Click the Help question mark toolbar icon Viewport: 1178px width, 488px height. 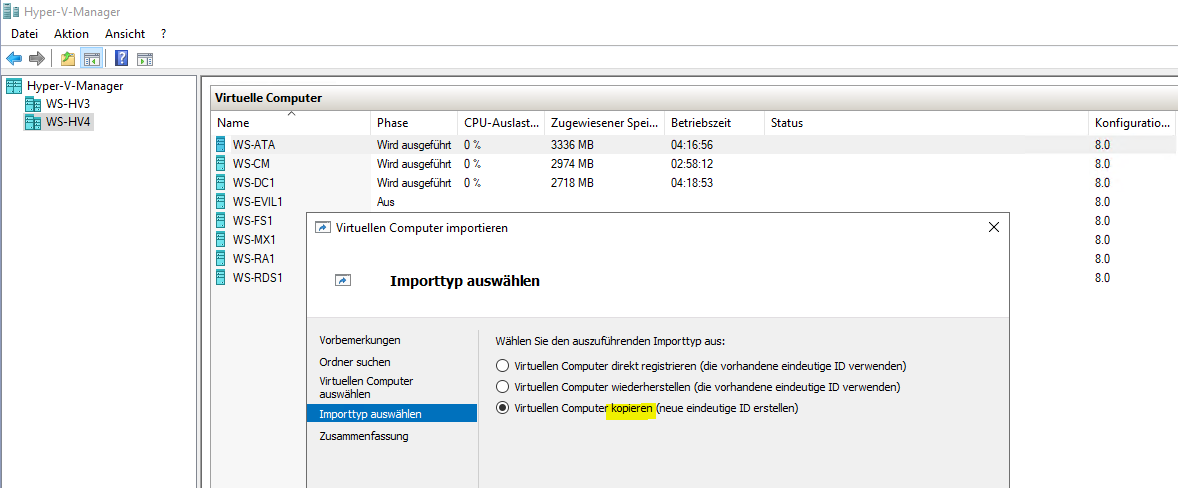[122, 59]
